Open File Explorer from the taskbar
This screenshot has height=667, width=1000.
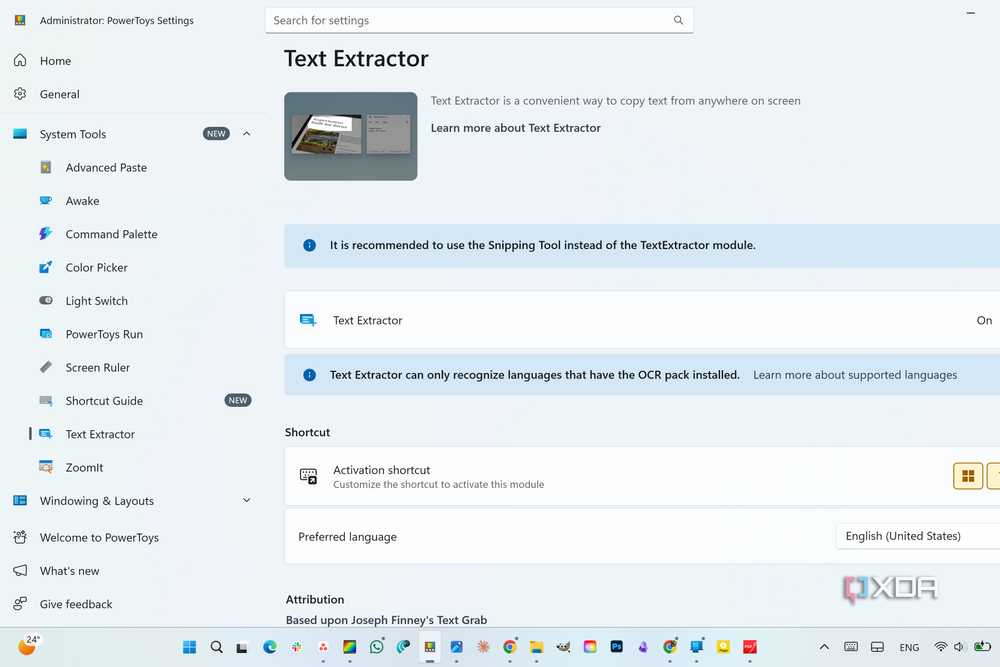tap(536, 647)
